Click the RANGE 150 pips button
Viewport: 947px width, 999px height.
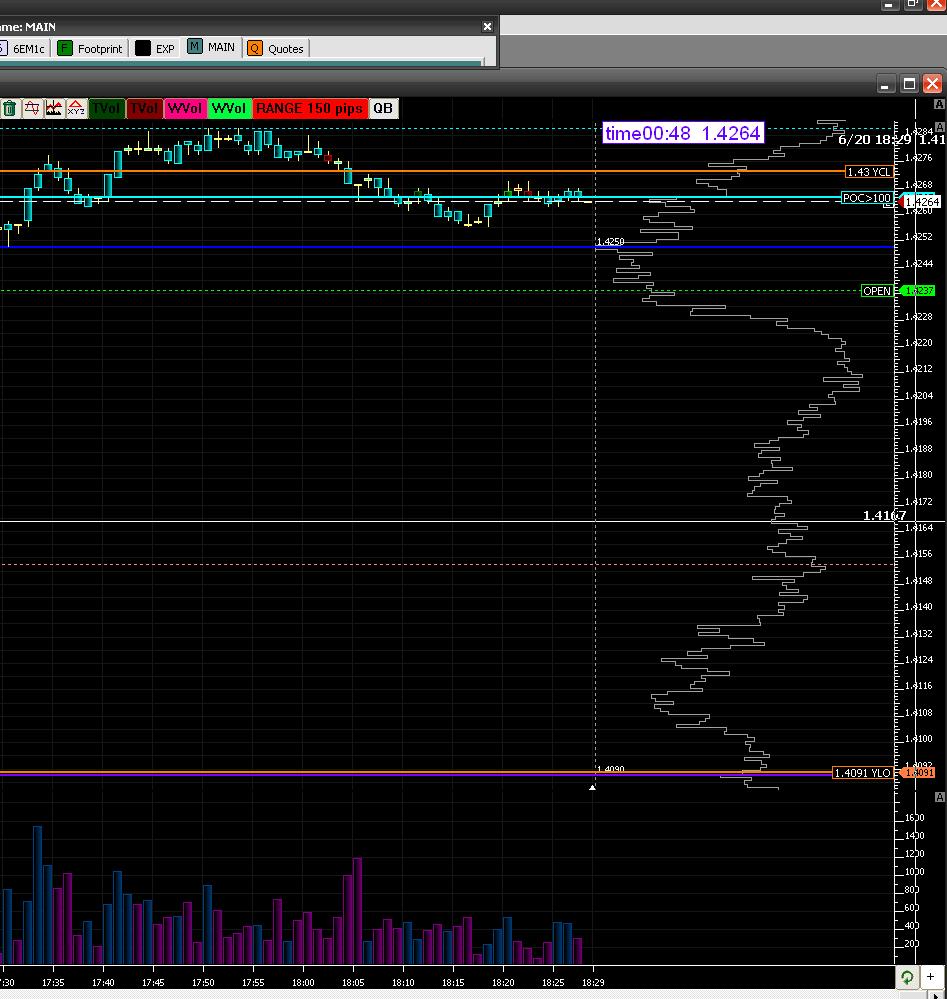[x=309, y=108]
